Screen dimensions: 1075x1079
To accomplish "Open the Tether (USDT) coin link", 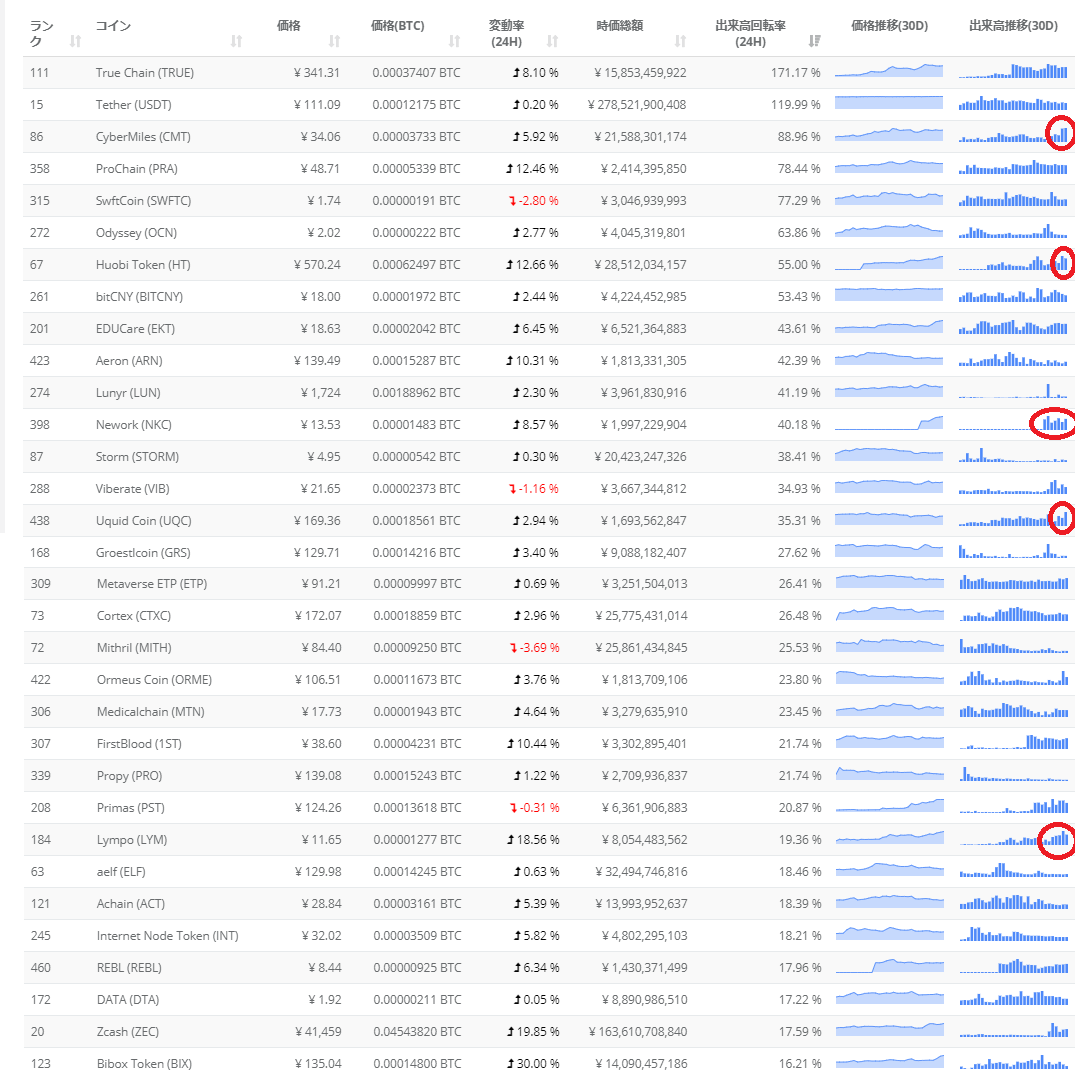I will tap(138, 105).
